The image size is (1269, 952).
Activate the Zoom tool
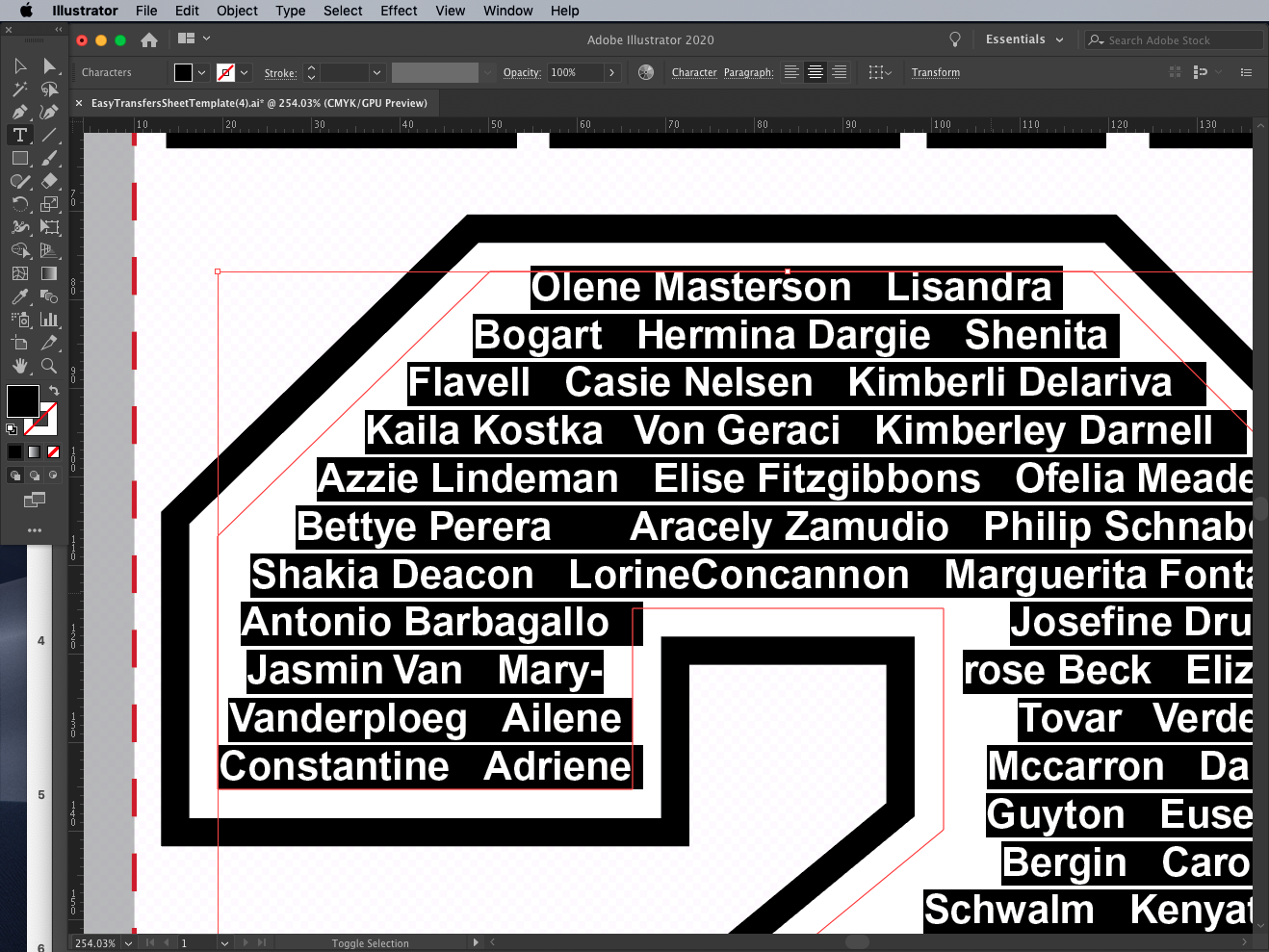tap(50, 366)
